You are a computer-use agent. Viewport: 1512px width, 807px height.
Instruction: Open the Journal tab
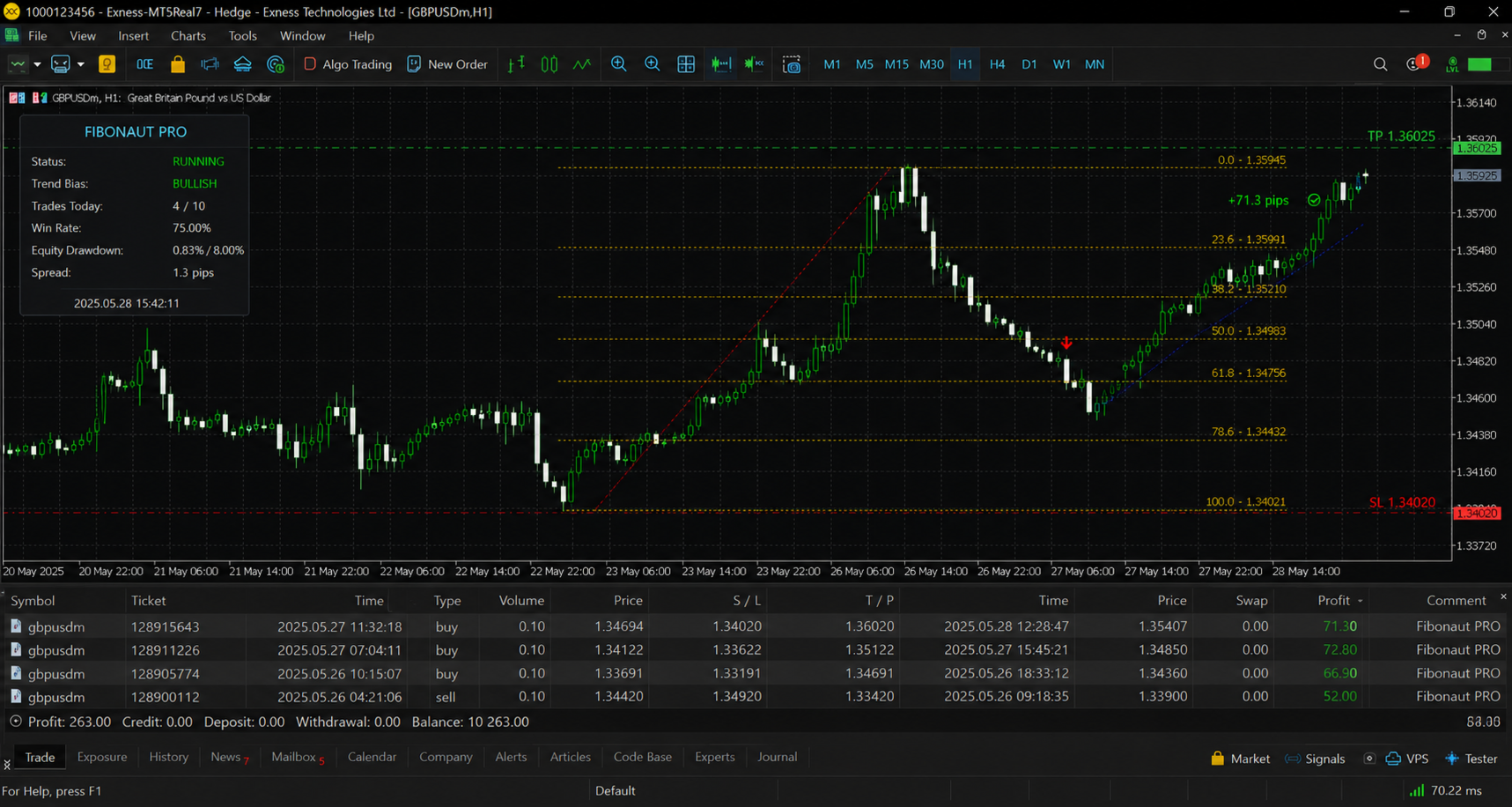pos(778,757)
